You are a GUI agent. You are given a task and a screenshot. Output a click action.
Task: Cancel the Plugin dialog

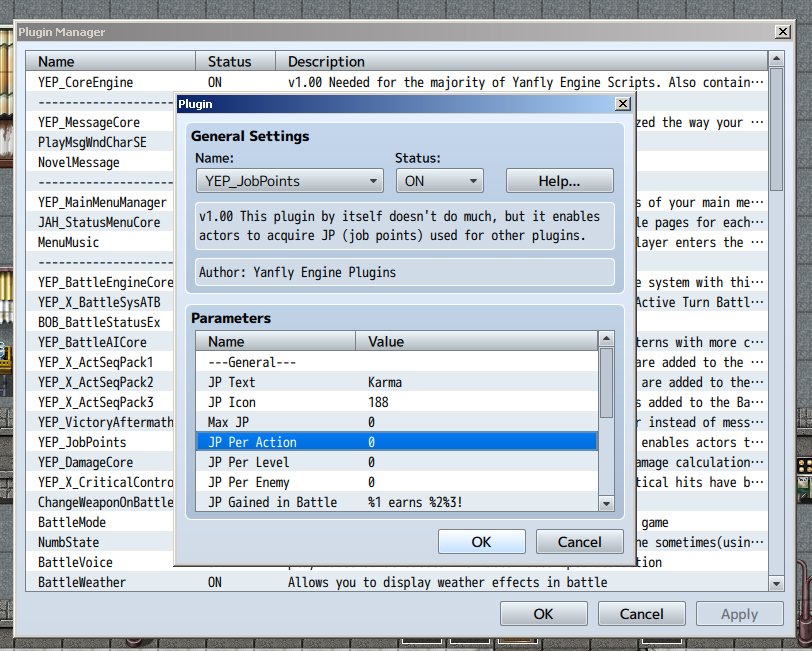click(x=579, y=542)
